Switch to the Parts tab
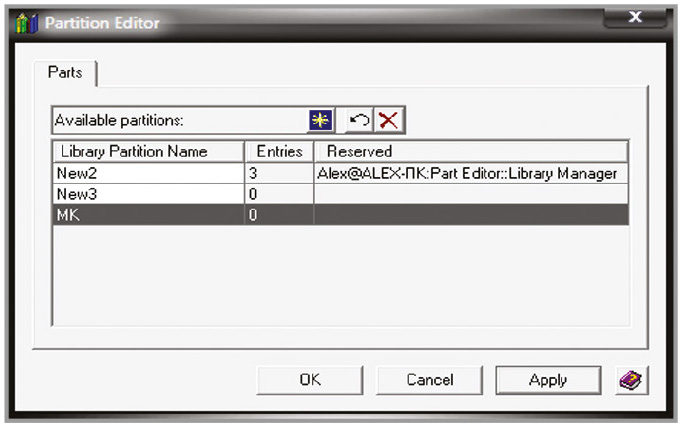681x427 pixels. click(66, 73)
